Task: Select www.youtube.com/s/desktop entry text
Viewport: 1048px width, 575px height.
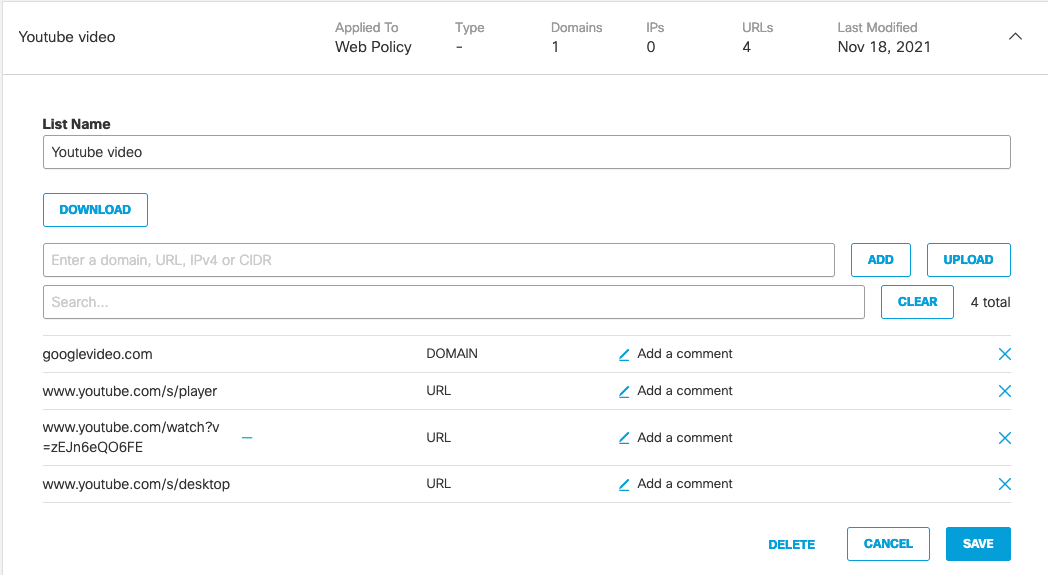Action: coord(136,484)
